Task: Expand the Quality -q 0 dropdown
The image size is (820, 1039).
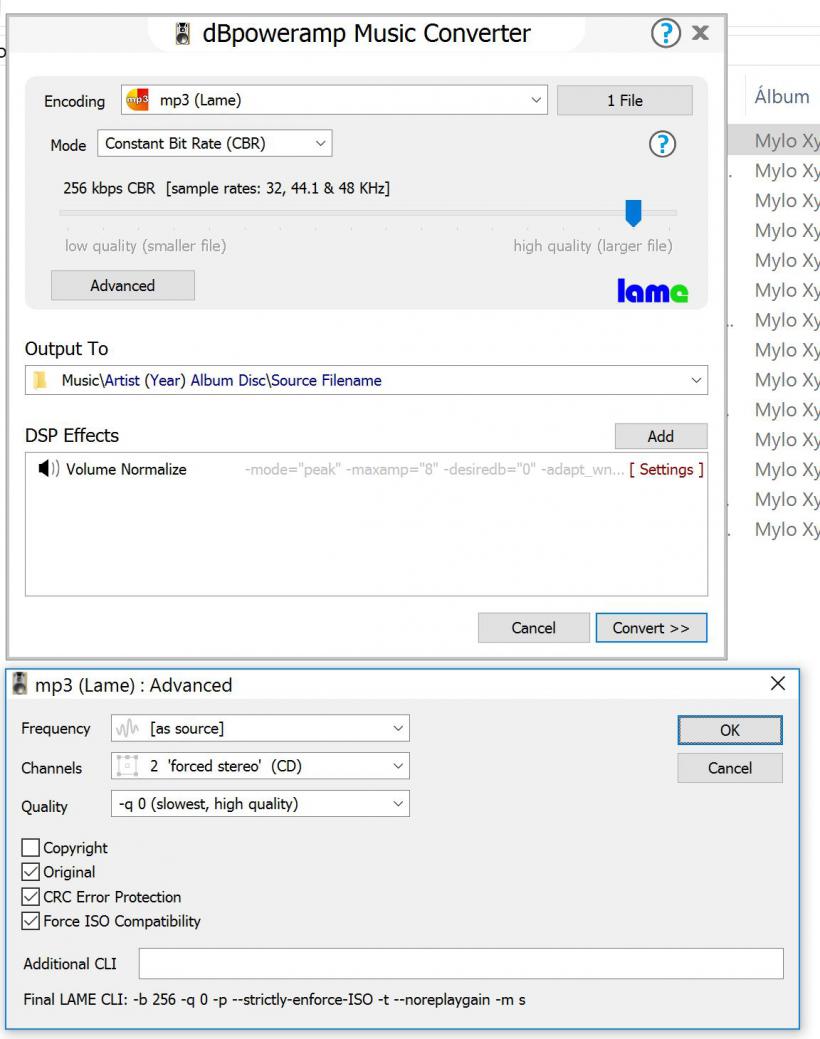Action: (x=260, y=804)
